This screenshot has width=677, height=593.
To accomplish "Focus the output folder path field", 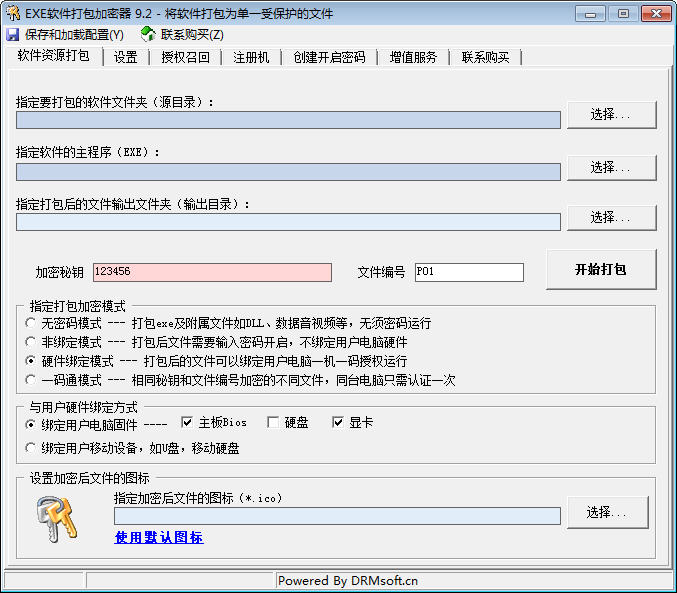I will tap(288, 222).
